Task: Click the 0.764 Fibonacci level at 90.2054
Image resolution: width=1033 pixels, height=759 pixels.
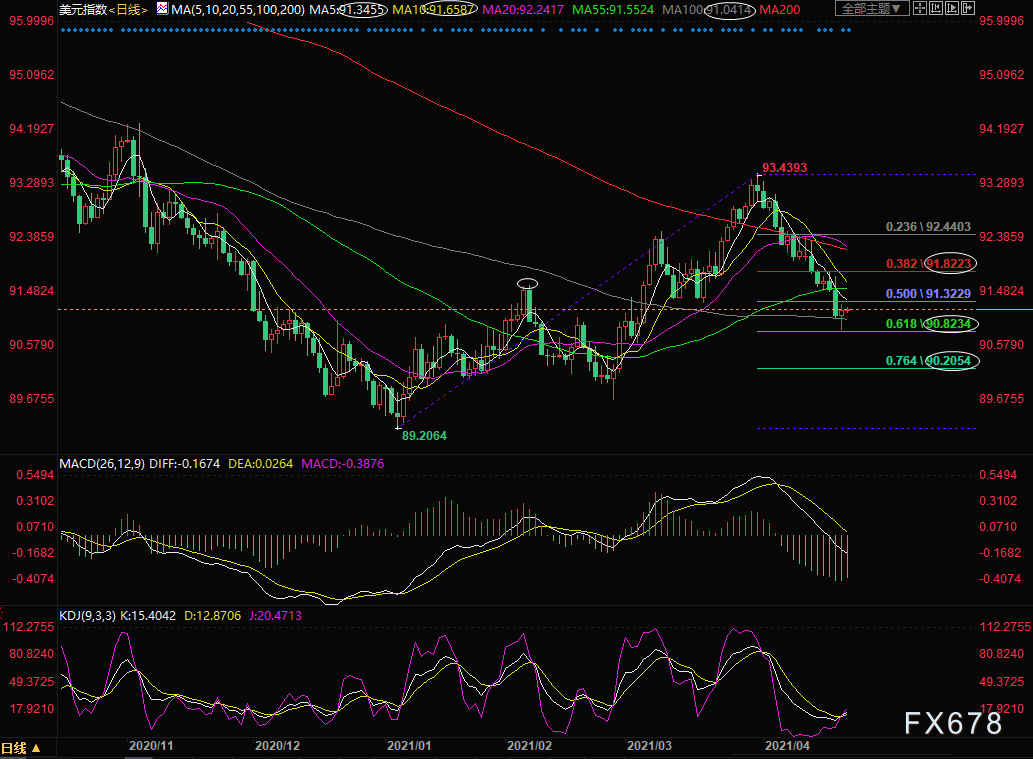Action: (x=928, y=360)
